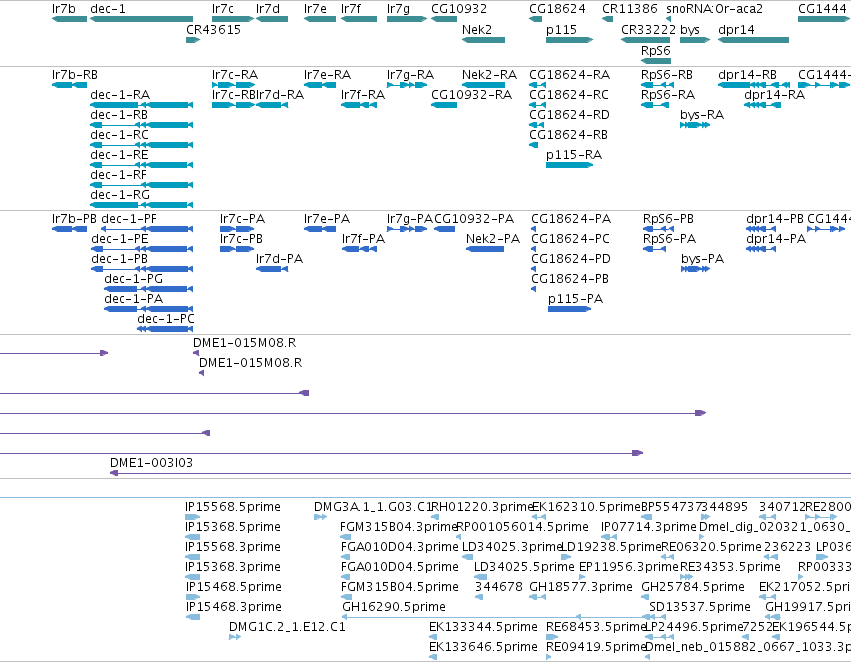Click the Ir7g gene label
This screenshot has height=662, width=851.
(x=398, y=9)
